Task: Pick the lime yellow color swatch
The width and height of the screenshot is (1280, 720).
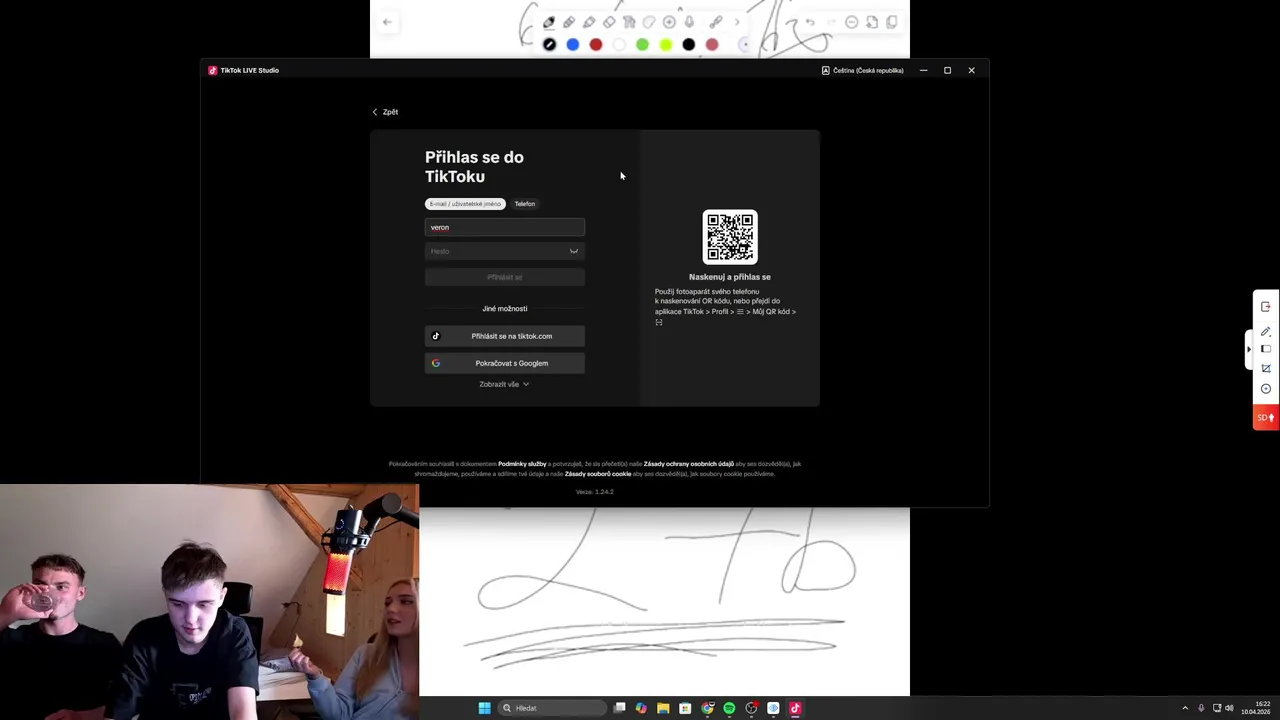Action: [x=666, y=45]
